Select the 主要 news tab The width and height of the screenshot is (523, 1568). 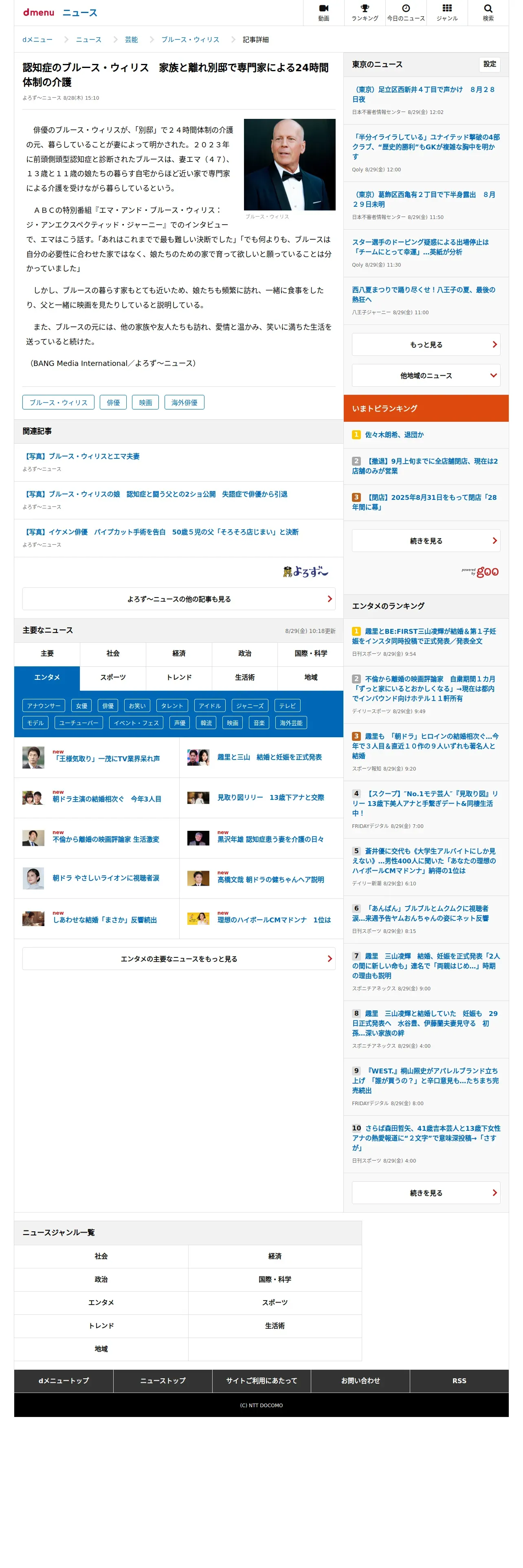[x=47, y=654]
